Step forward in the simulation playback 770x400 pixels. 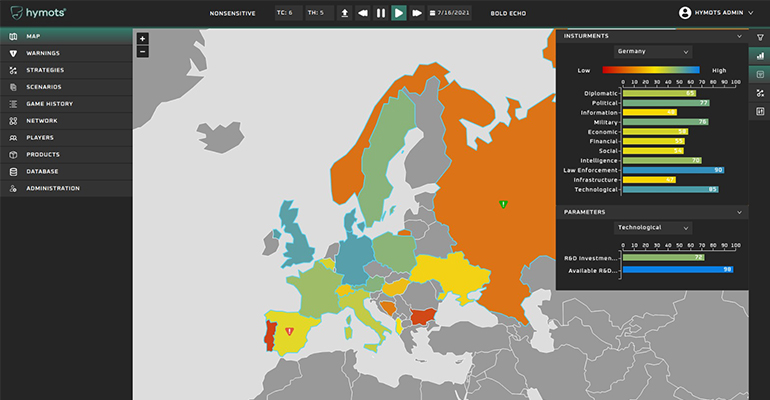point(417,13)
